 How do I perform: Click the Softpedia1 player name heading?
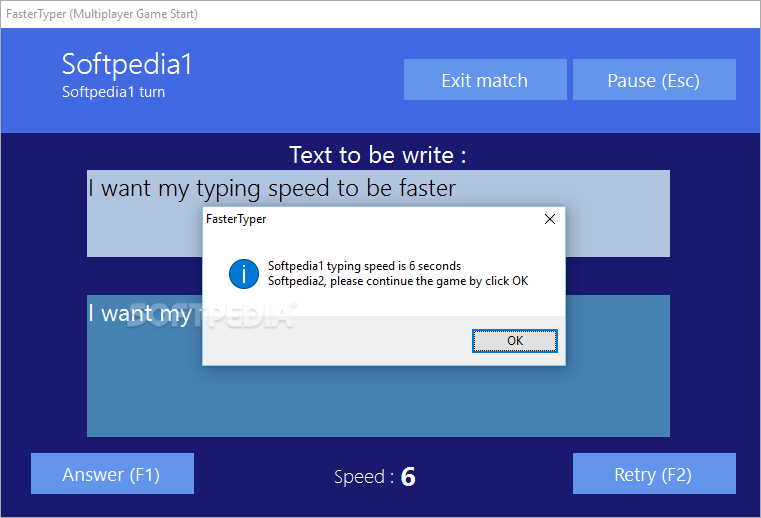click(127, 64)
